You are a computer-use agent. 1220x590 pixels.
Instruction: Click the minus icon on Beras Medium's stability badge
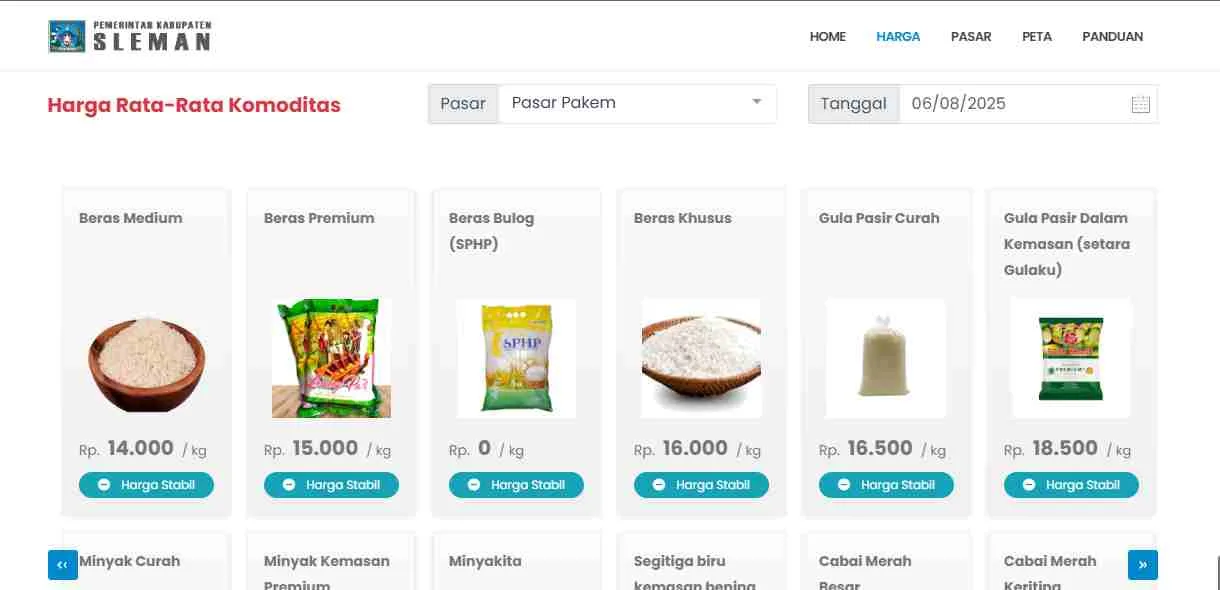coord(103,484)
